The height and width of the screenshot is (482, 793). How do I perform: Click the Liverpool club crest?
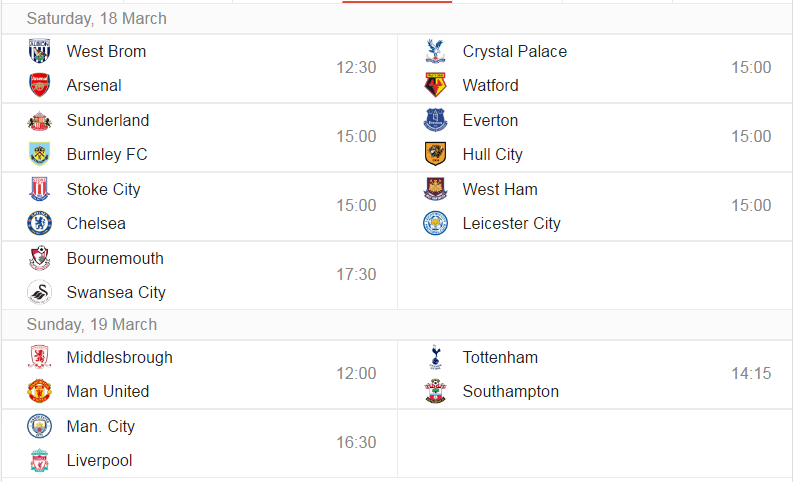[x=39, y=460]
